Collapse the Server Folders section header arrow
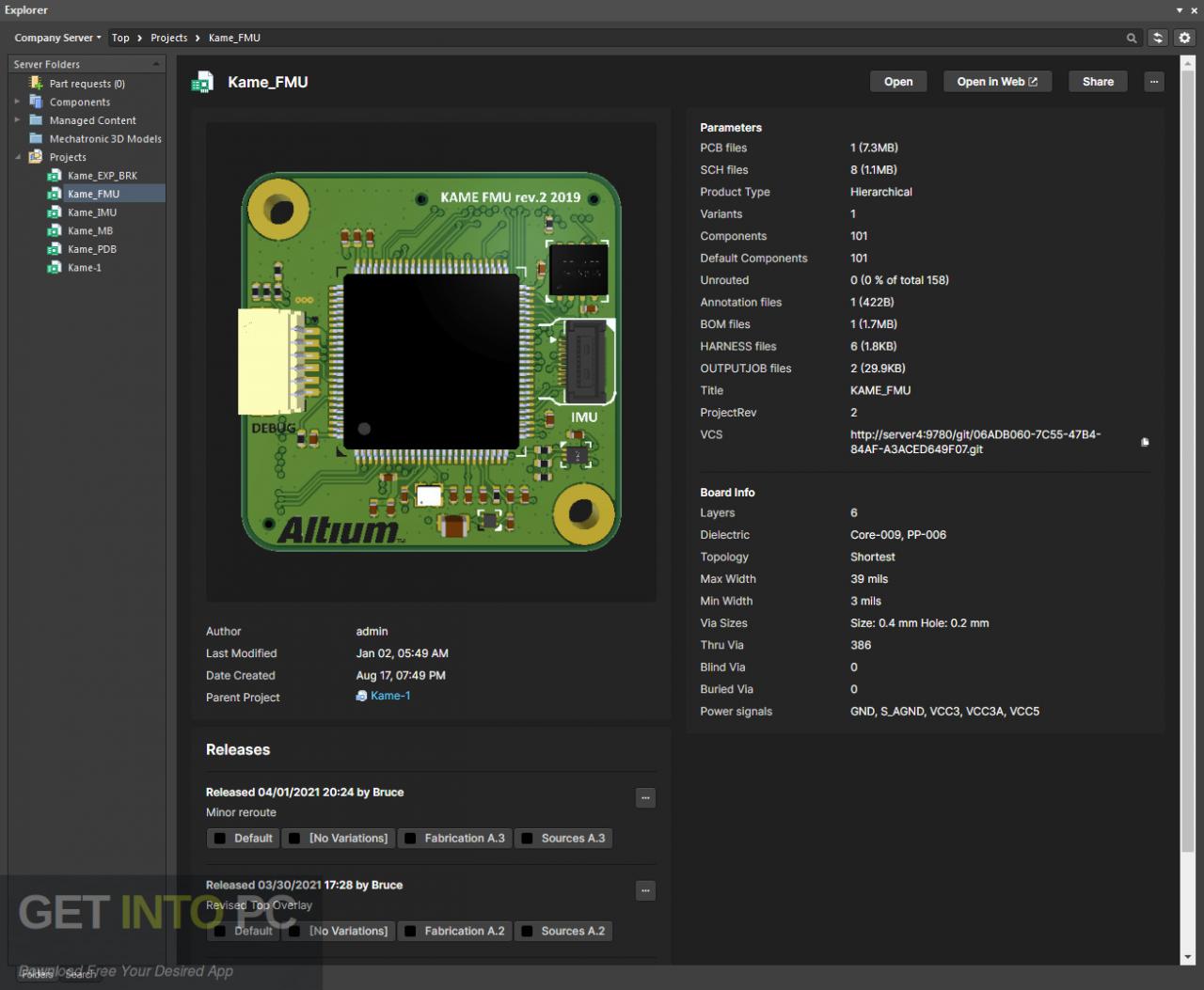 click(x=156, y=64)
